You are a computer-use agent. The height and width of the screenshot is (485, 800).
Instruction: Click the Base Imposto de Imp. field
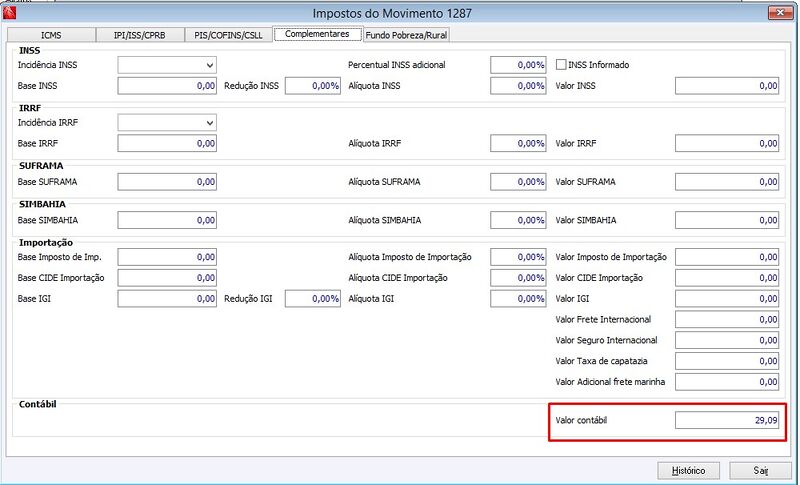tap(167, 257)
